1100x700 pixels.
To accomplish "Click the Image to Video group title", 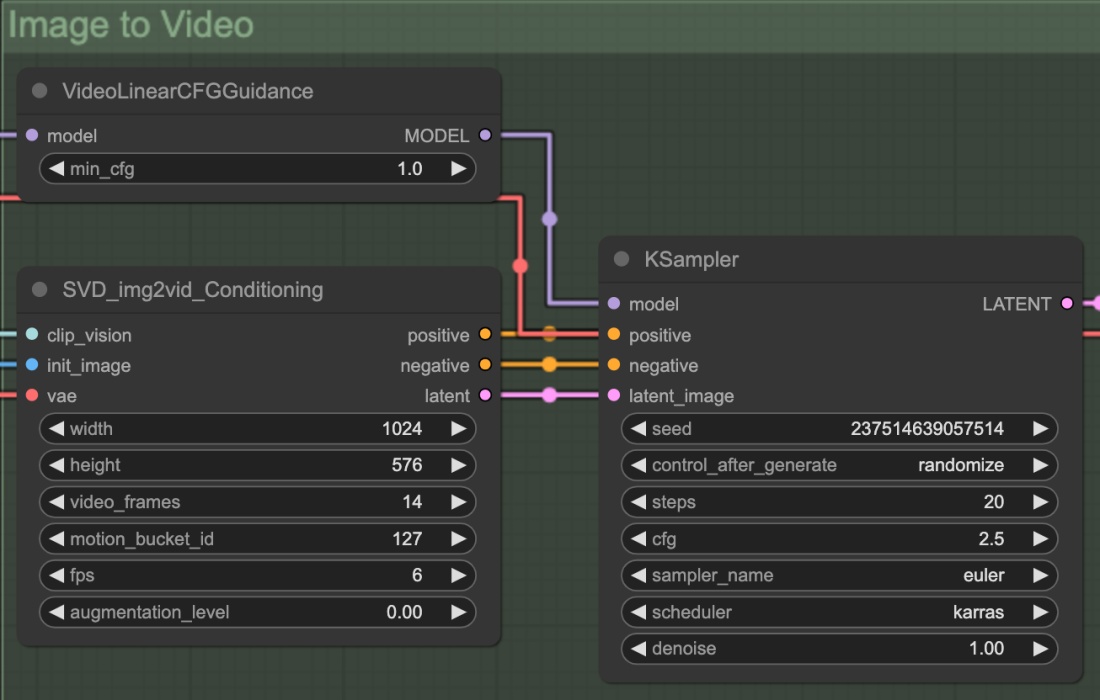I will click(x=130, y=25).
